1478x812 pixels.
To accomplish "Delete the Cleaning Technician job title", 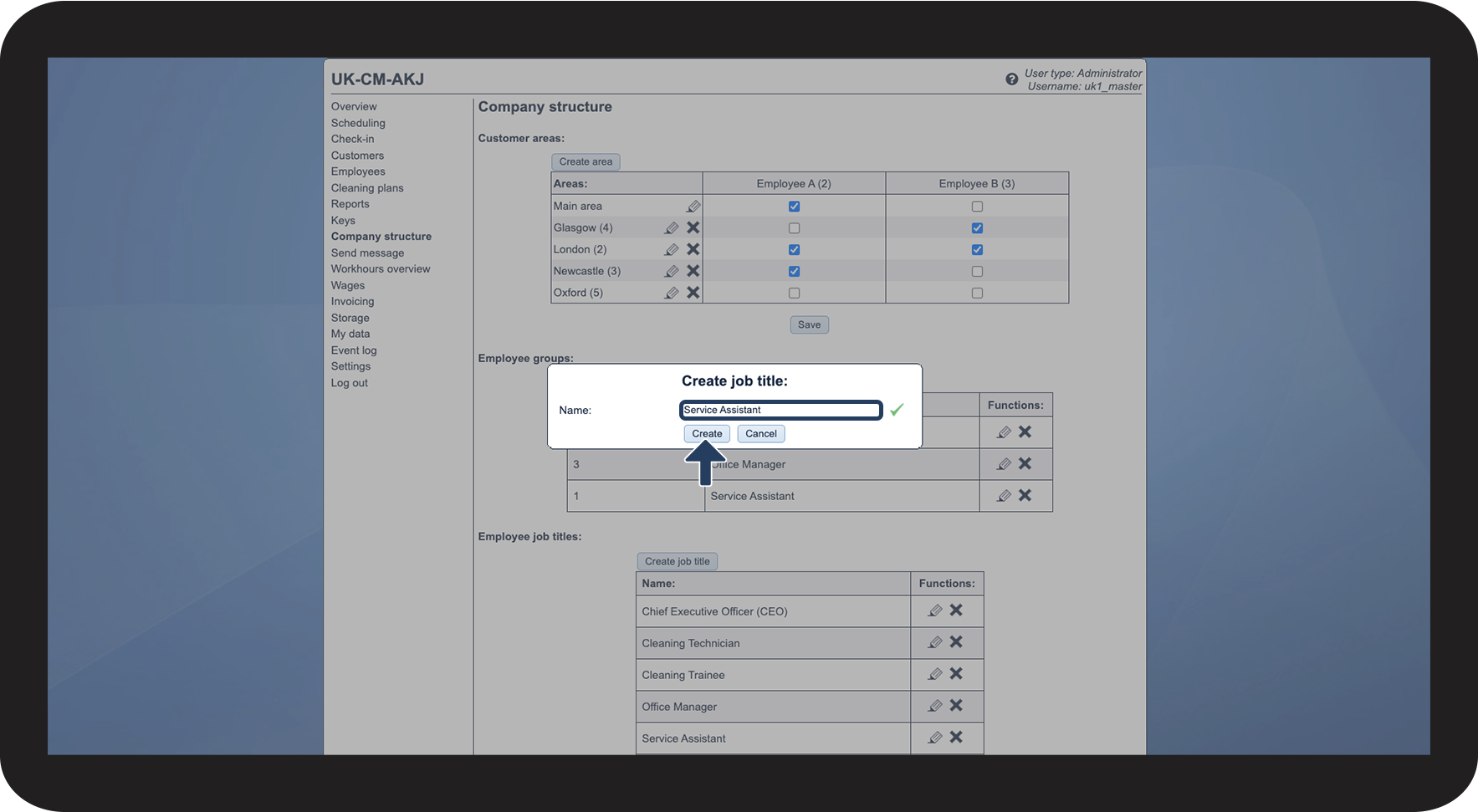I will click(956, 642).
